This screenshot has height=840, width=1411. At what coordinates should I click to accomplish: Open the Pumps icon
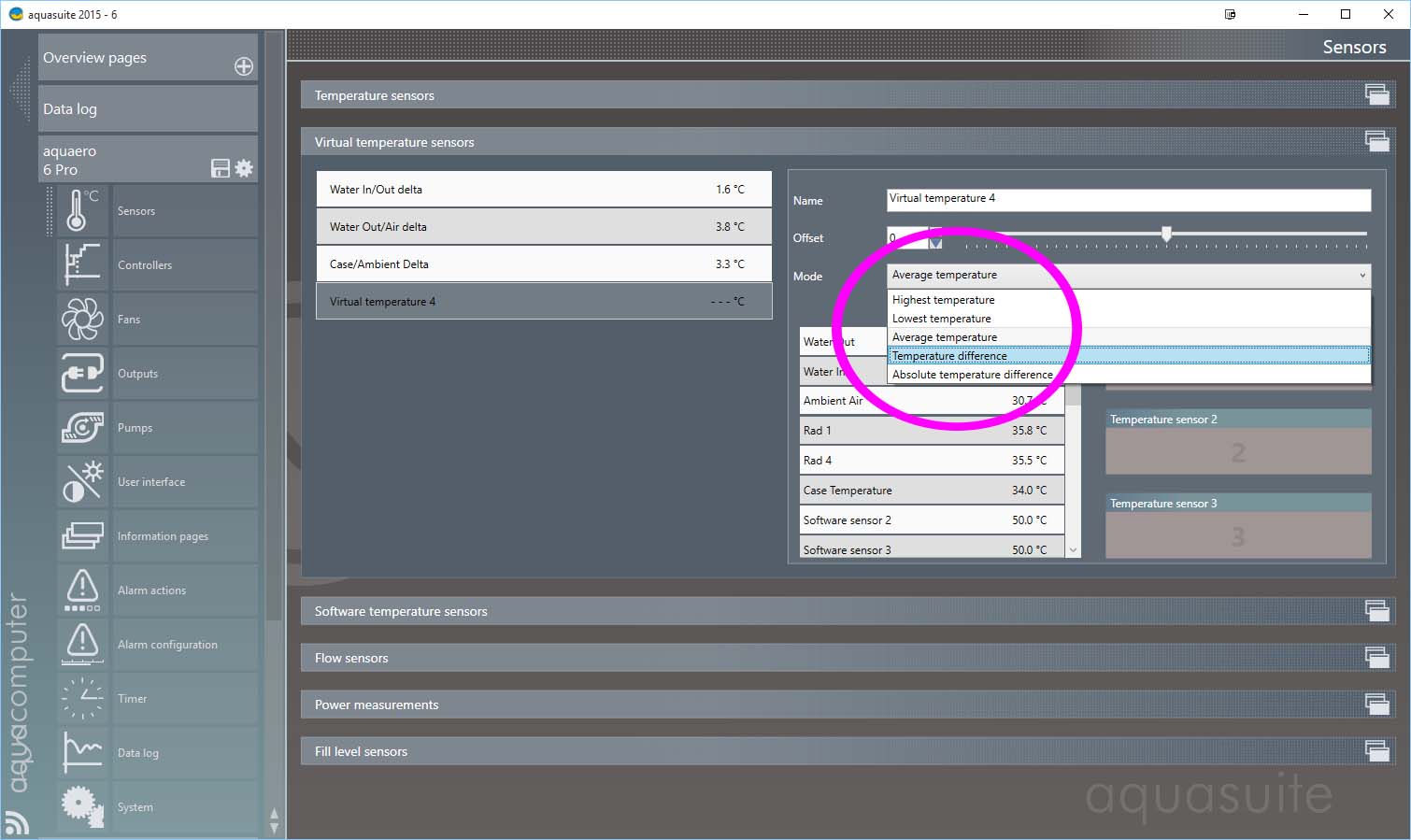pyautogui.click(x=81, y=427)
